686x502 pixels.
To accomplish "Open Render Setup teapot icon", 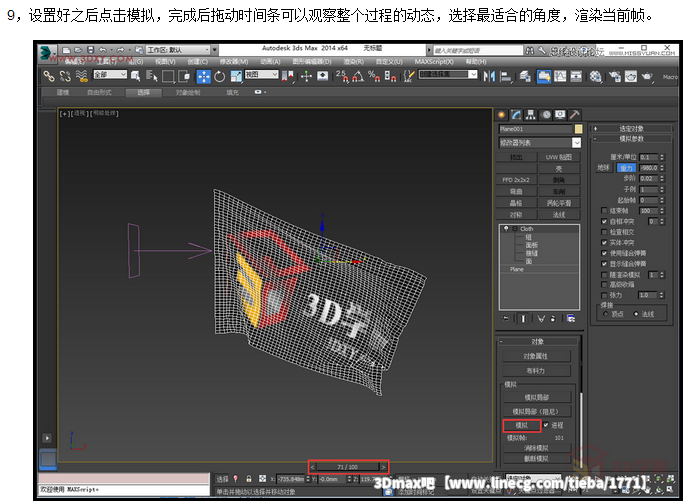I will point(615,77).
